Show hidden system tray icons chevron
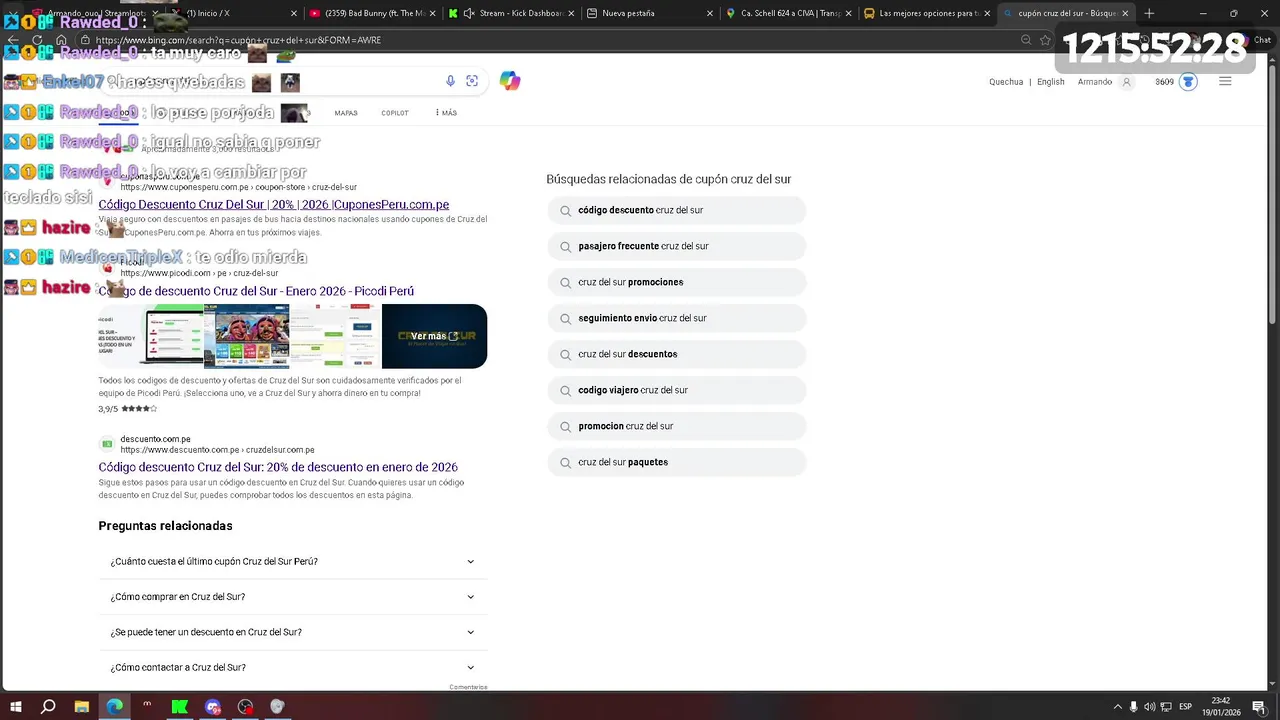1280x720 pixels. coord(1118,707)
